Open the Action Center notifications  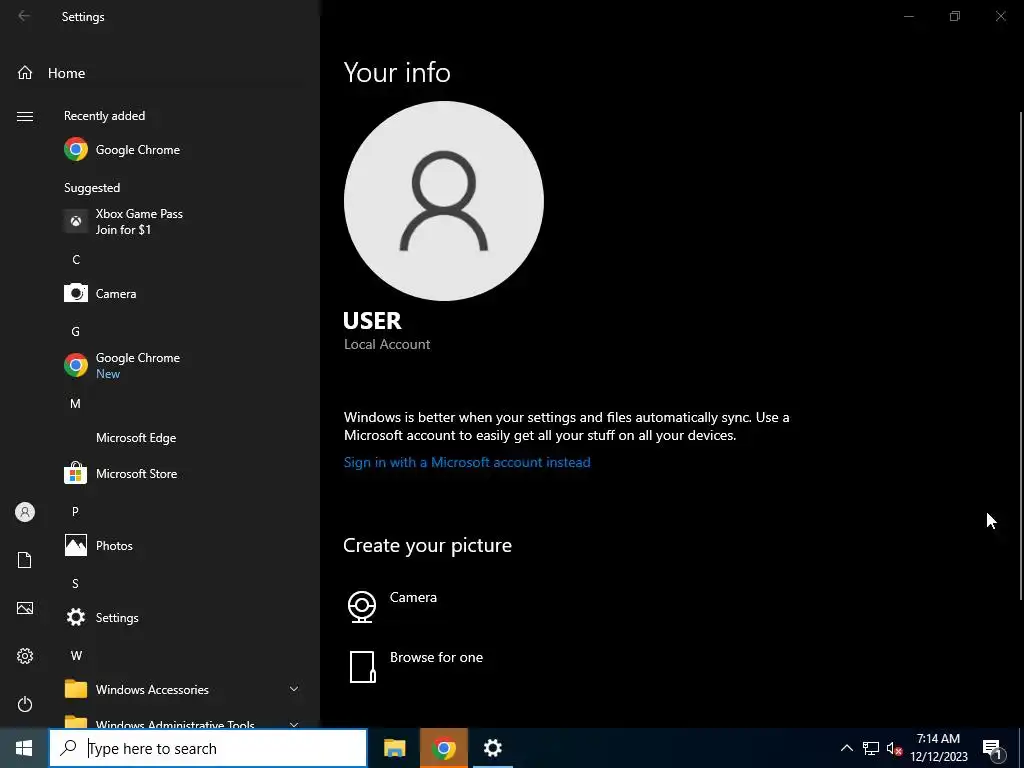(x=993, y=749)
